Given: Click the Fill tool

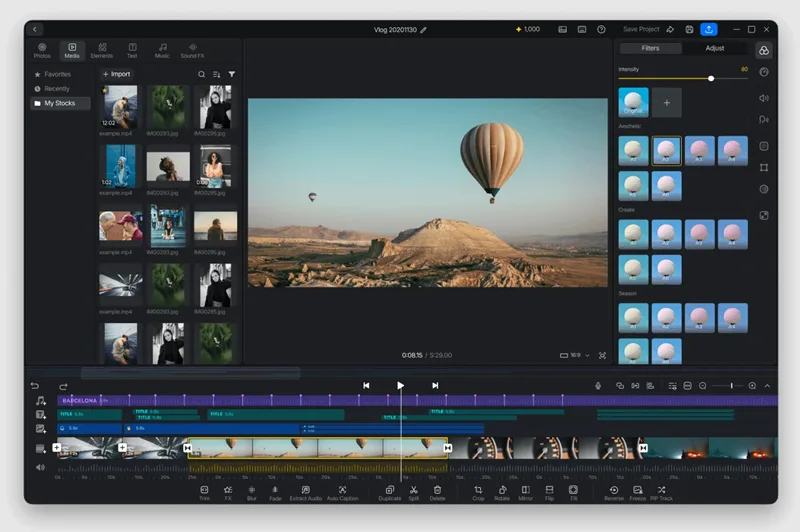Looking at the screenshot, I should click(x=573, y=493).
